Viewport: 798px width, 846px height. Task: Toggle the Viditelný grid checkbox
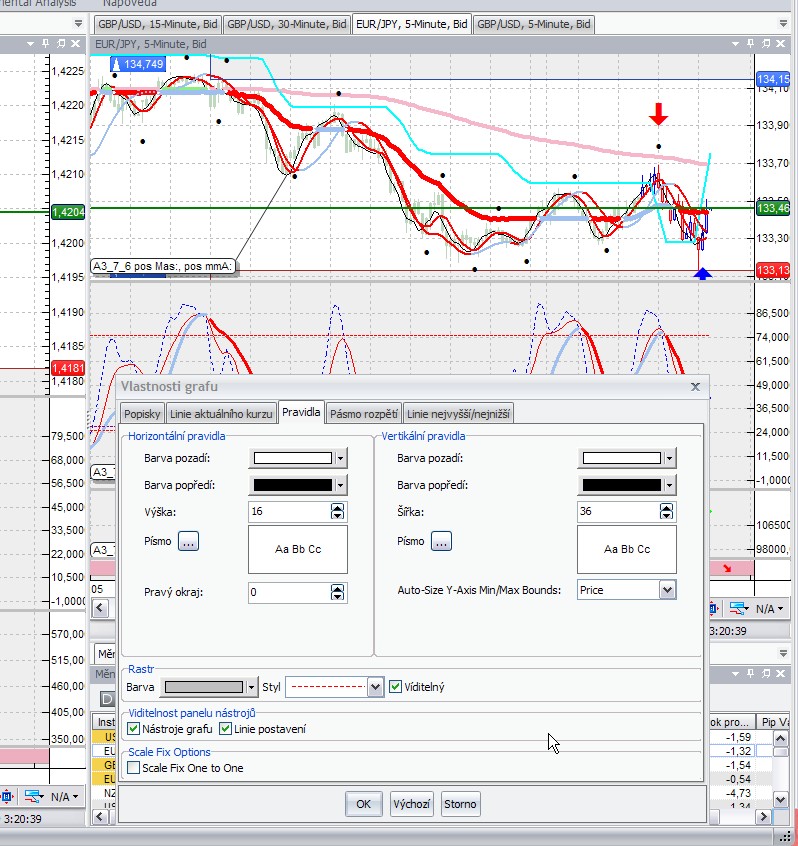[x=396, y=687]
